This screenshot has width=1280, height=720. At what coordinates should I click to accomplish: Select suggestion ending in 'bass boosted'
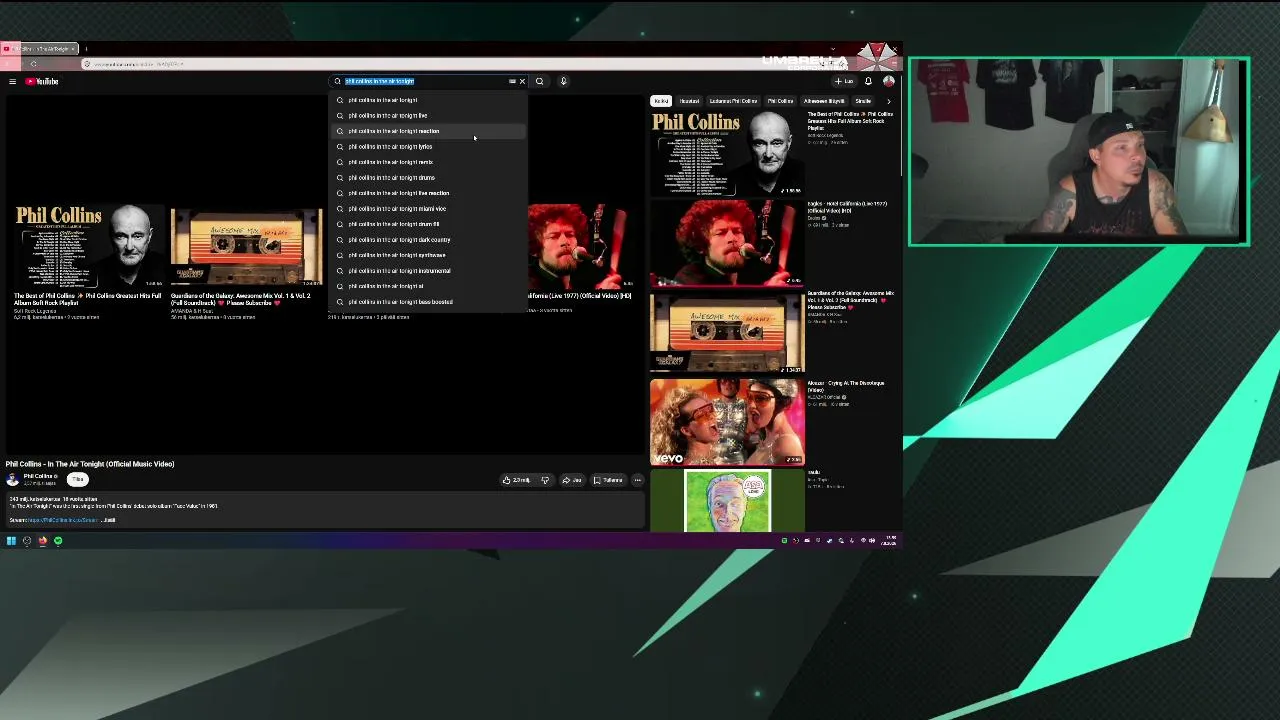pos(428,301)
